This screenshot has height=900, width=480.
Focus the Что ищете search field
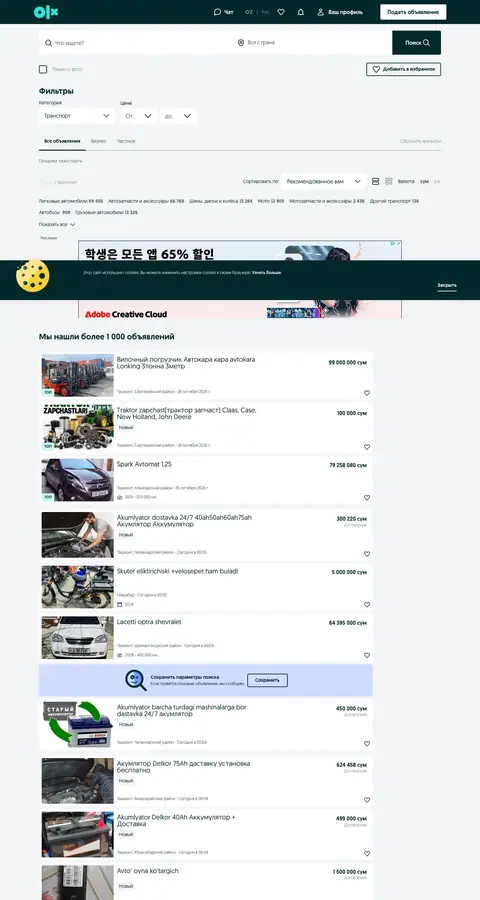137,42
